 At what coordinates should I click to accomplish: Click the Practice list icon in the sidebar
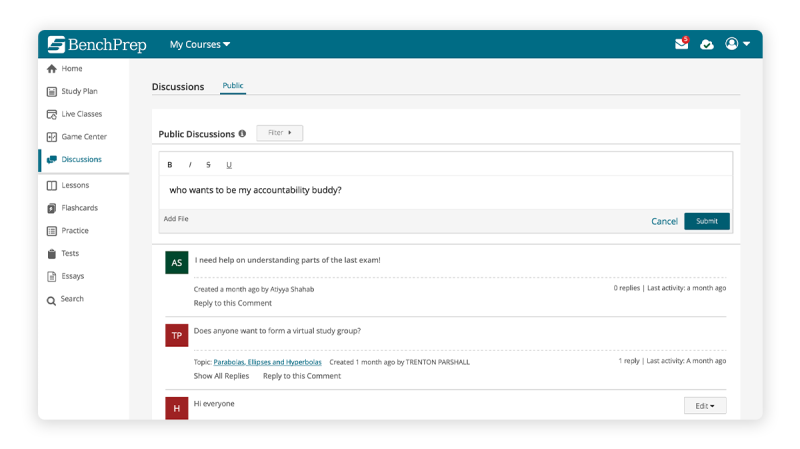coord(52,231)
